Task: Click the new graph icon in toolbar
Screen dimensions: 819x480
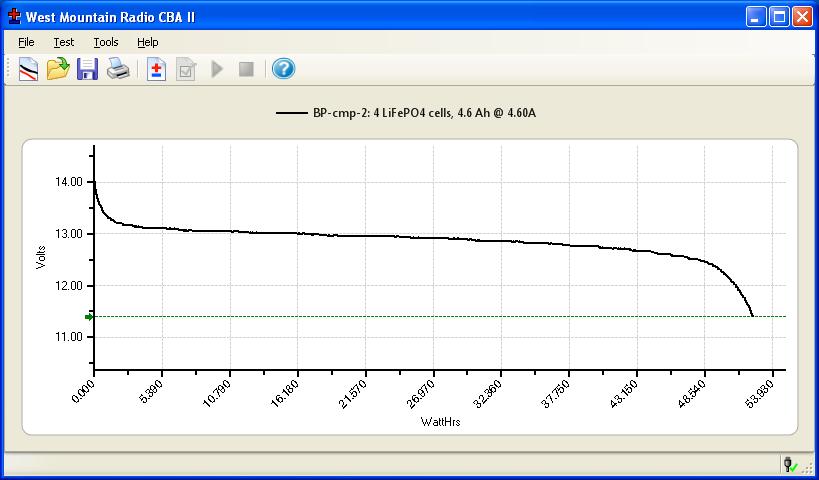Action: click(28, 69)
